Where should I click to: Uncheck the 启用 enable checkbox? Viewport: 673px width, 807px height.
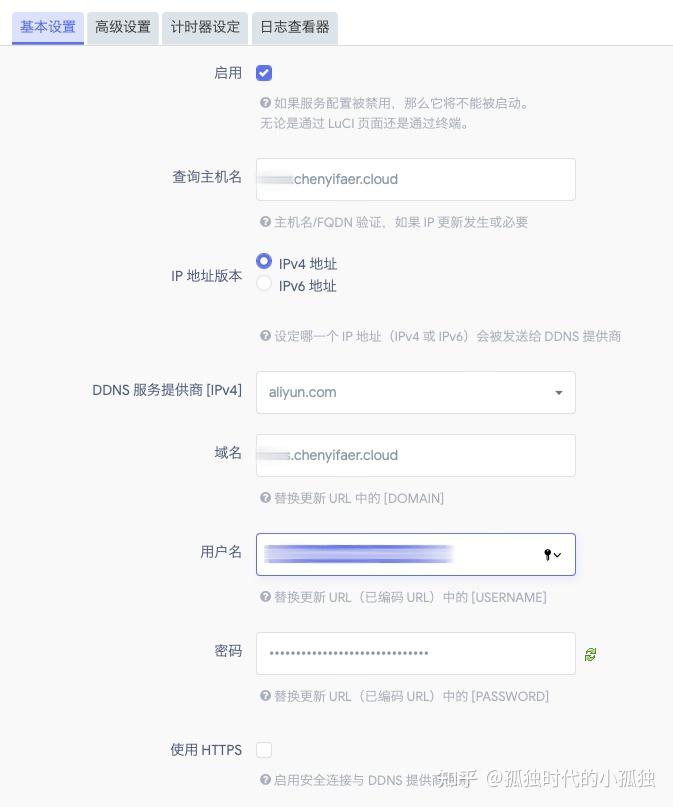point(264,73)
